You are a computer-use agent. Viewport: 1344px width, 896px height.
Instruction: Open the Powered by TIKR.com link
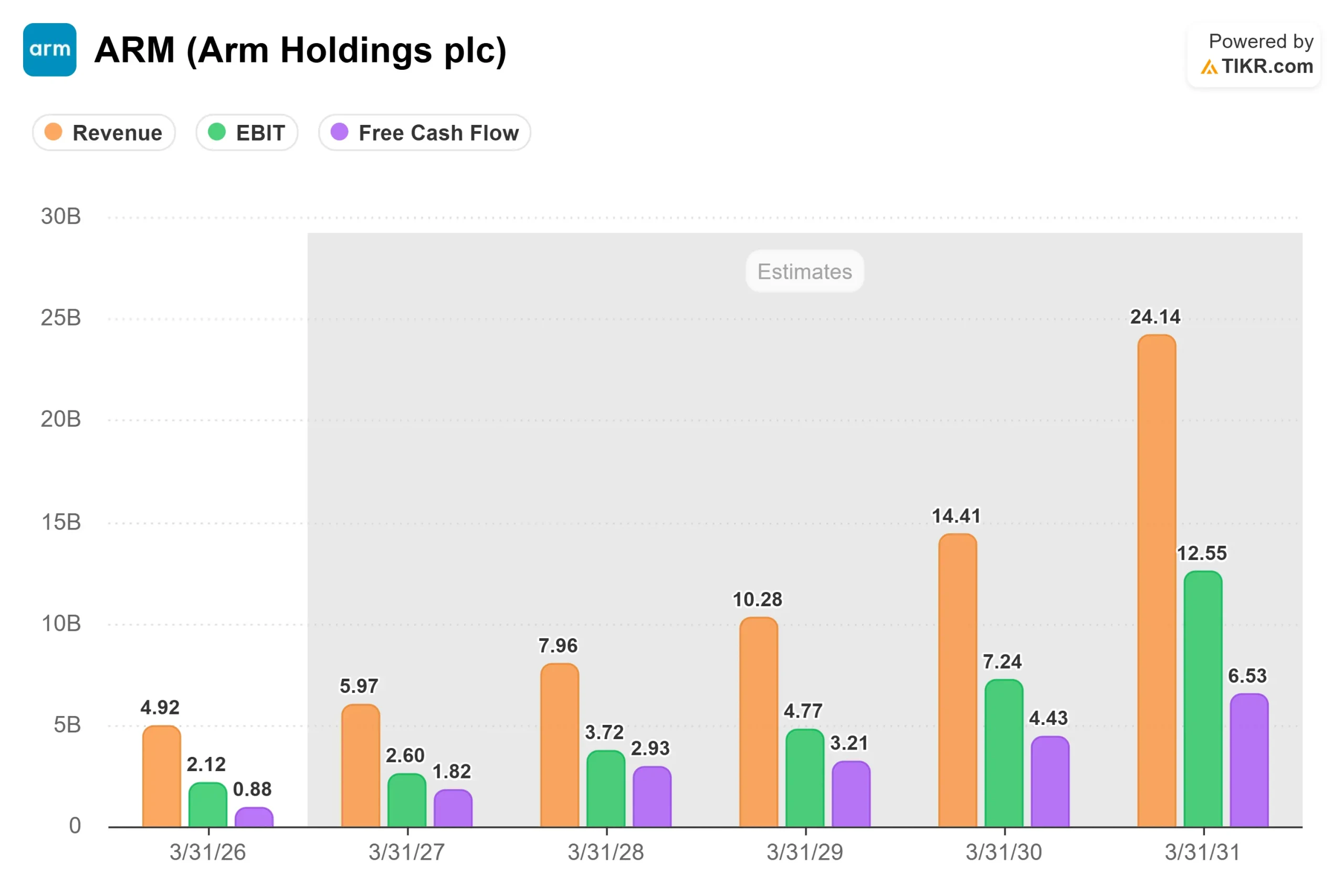1254,55
